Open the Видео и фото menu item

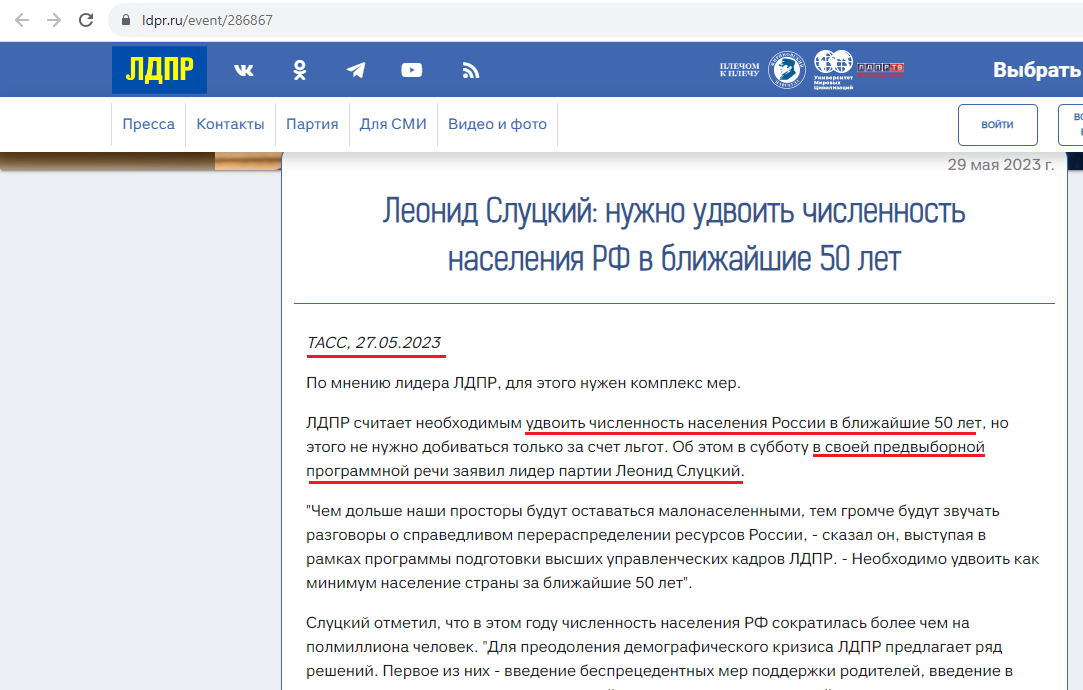point(497,124)
